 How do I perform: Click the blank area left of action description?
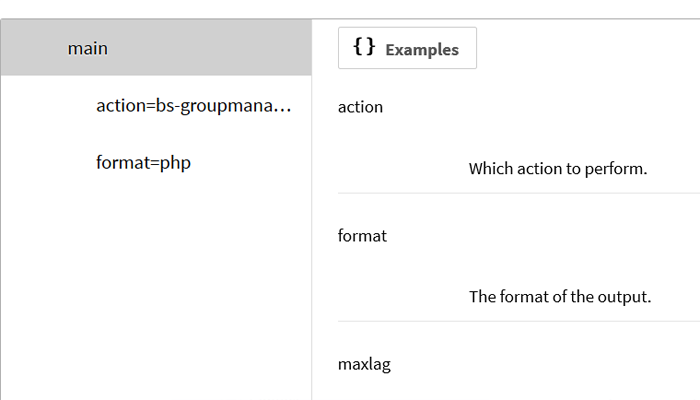pyautogui.click(x=400, y=168)
